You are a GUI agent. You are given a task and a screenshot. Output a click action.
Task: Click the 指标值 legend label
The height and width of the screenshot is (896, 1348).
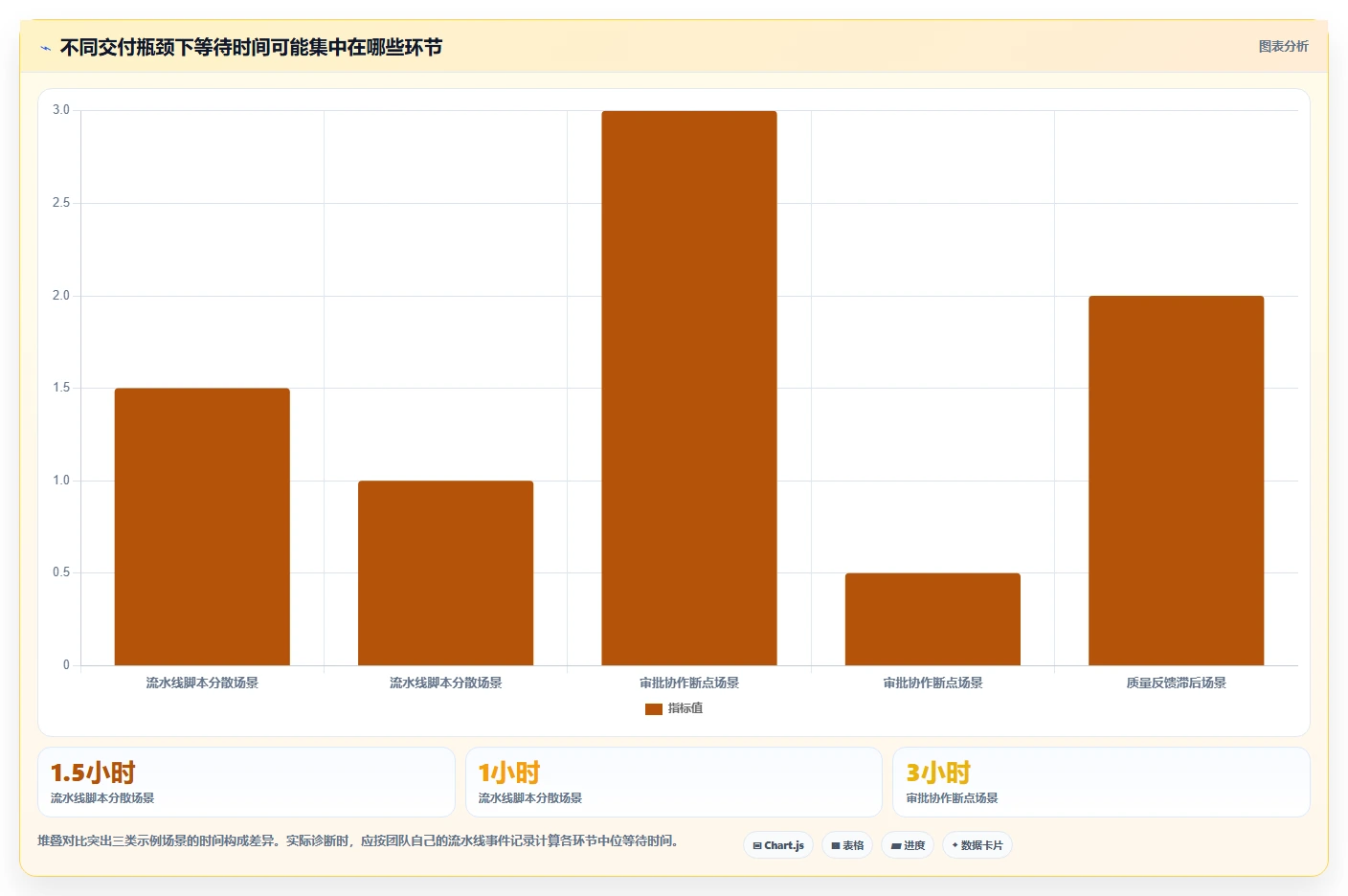point(685,708)
